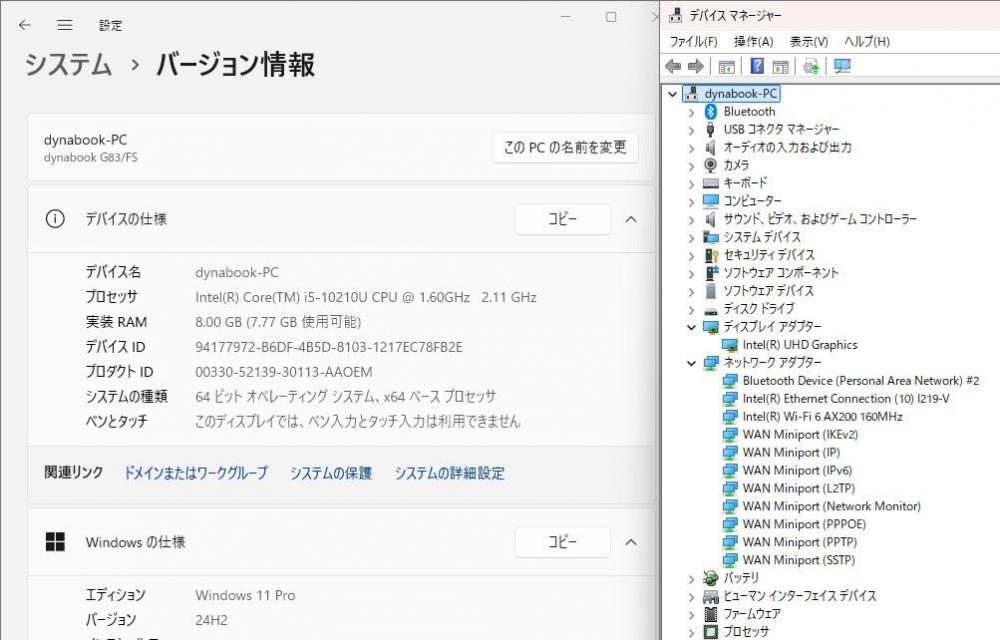
Task: Click the action pane toolbar icon
Action: pyautogui.click(x=781, y=66)
